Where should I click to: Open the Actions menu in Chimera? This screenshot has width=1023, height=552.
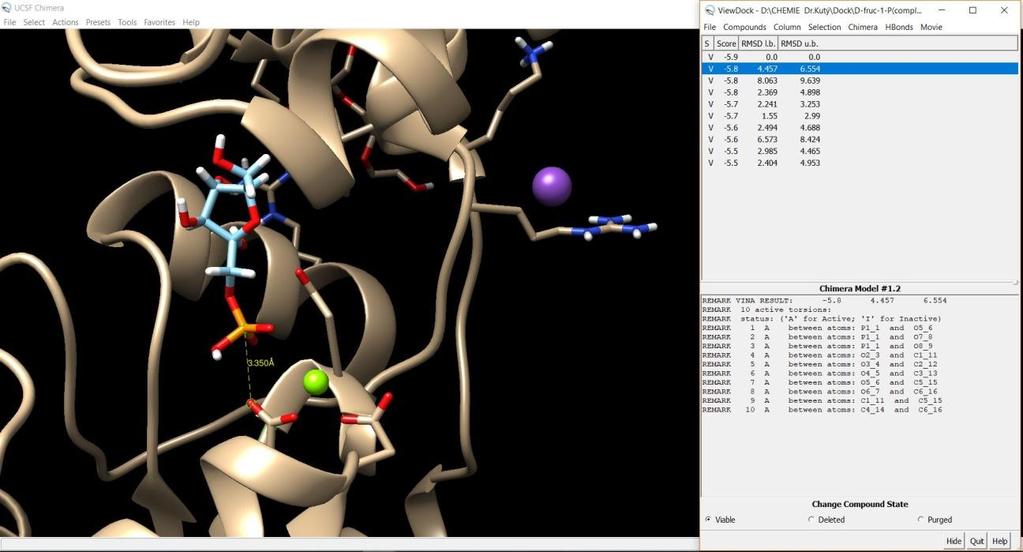65,22
